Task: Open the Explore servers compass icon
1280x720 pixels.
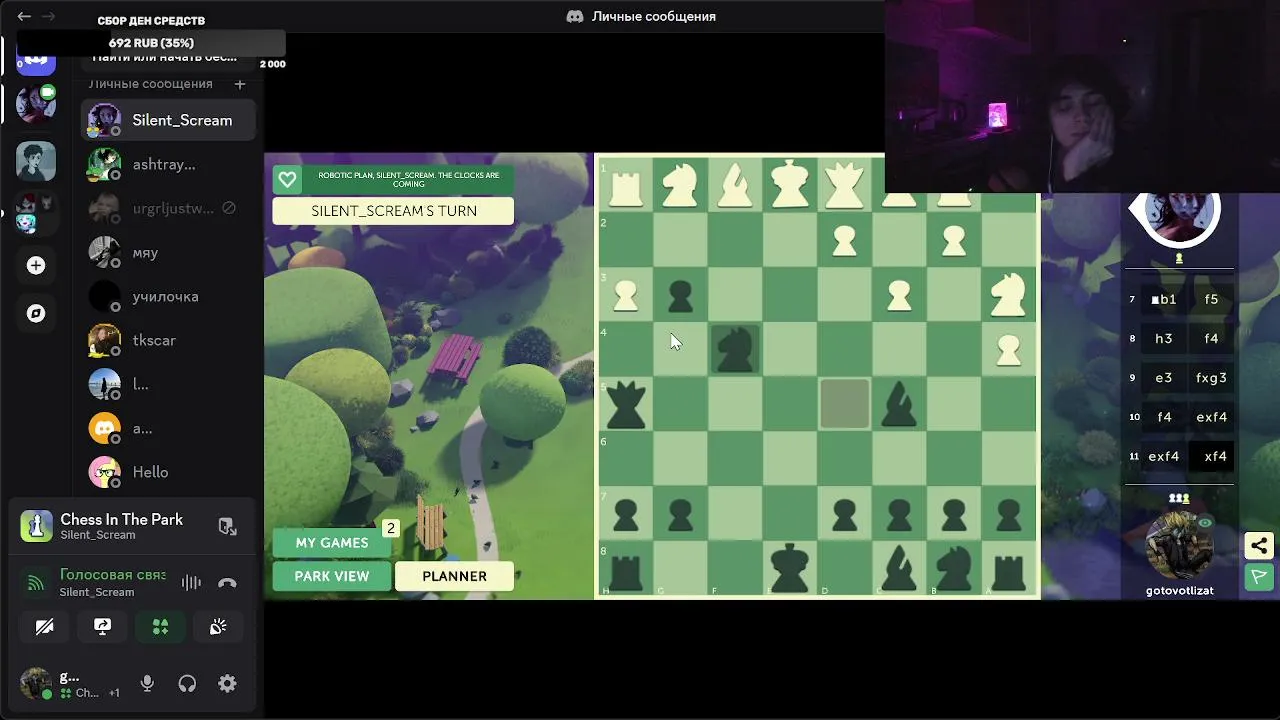Action: 36,313
